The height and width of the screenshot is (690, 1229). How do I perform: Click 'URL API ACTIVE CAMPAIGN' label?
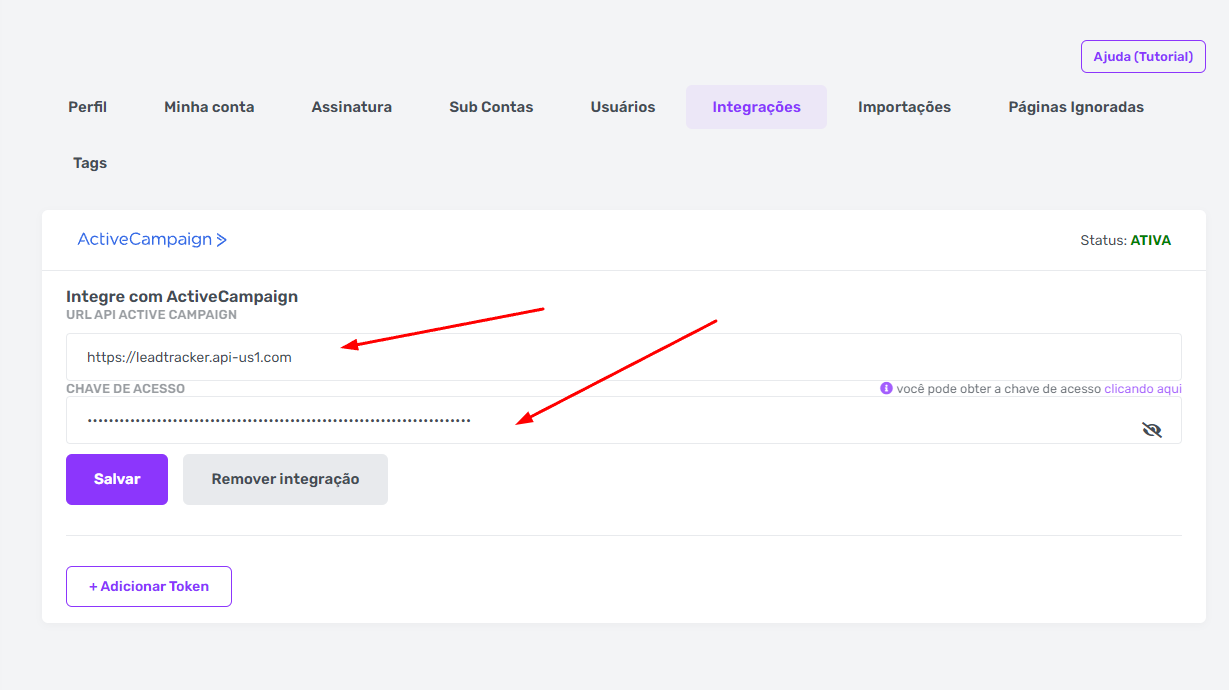151,314
